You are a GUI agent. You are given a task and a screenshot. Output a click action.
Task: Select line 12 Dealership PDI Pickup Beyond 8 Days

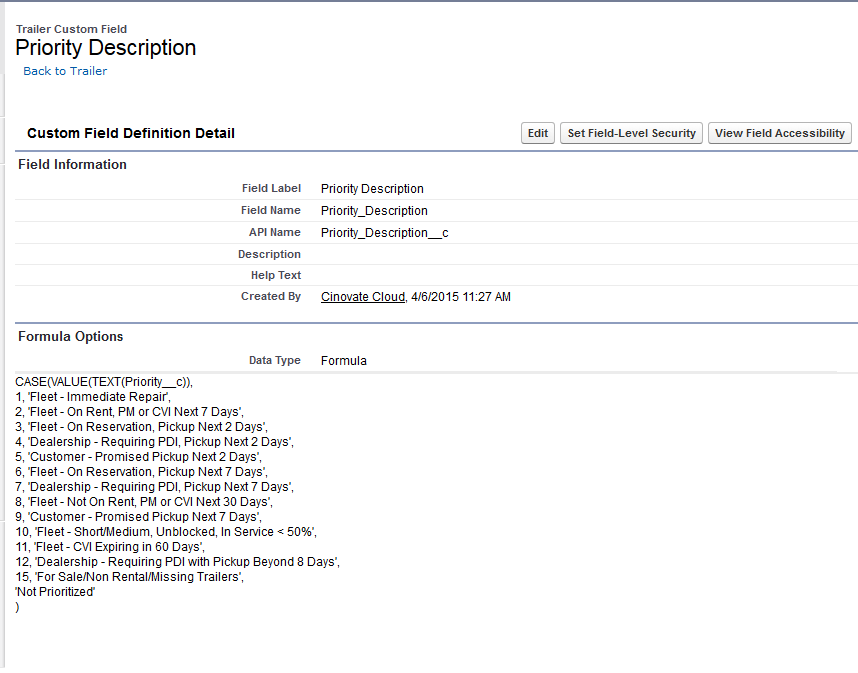click(178, 562)
